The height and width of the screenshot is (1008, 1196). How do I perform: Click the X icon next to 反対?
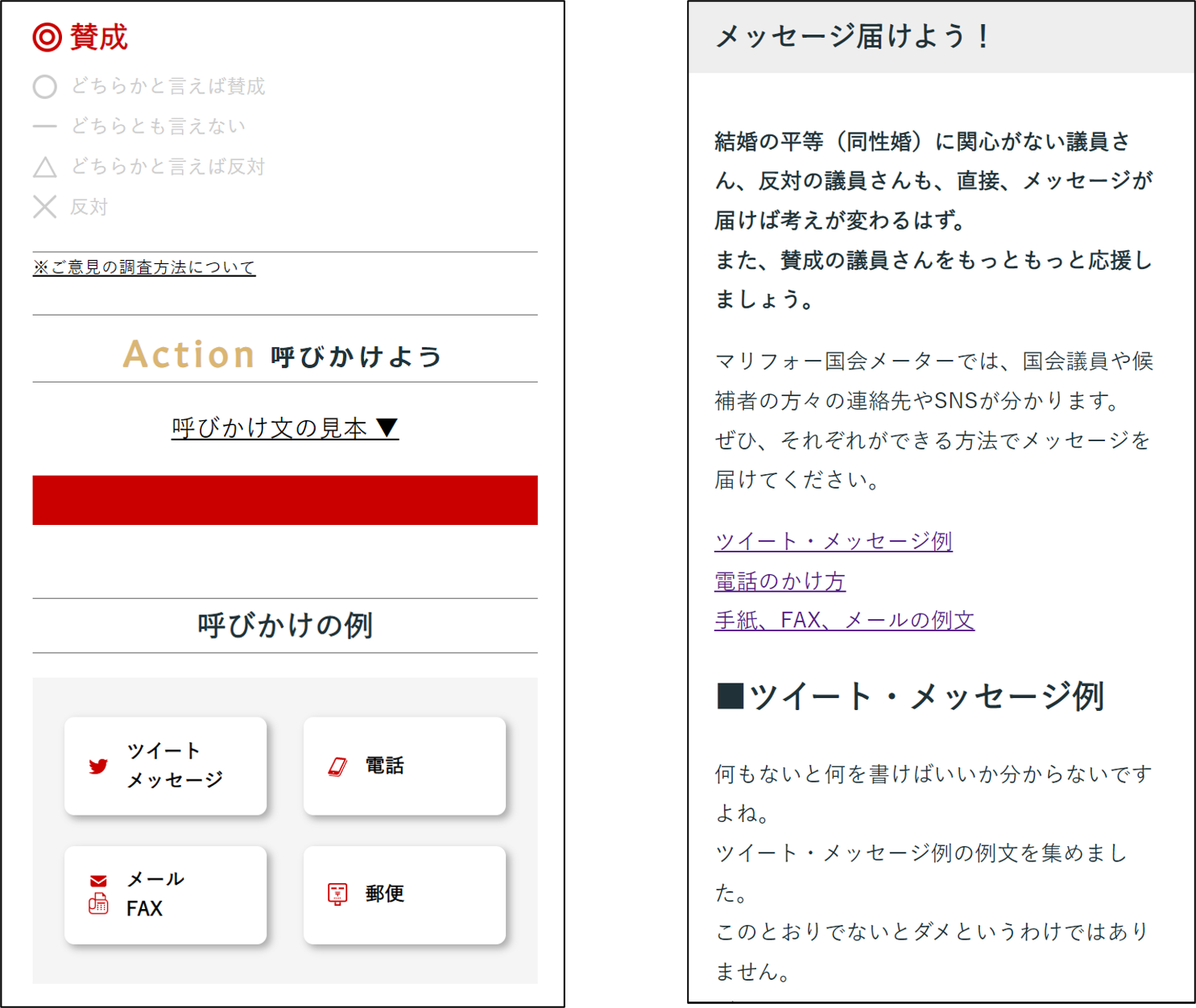click(45, 207)
